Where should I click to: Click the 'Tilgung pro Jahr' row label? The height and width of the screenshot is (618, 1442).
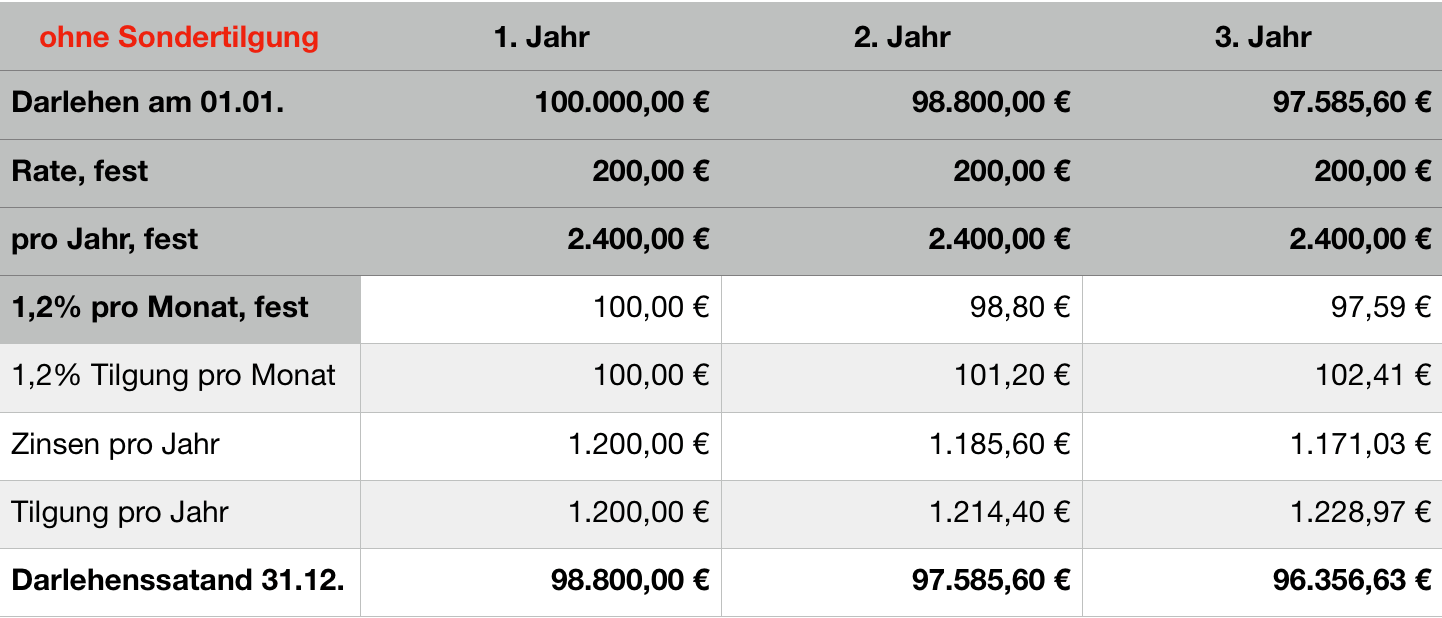pos(120,512)
